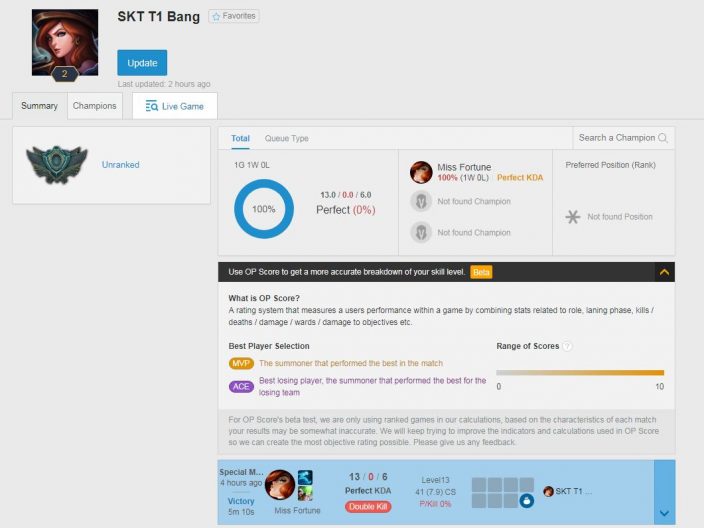Click the 100% win rate ring

[x=264, y=209]
